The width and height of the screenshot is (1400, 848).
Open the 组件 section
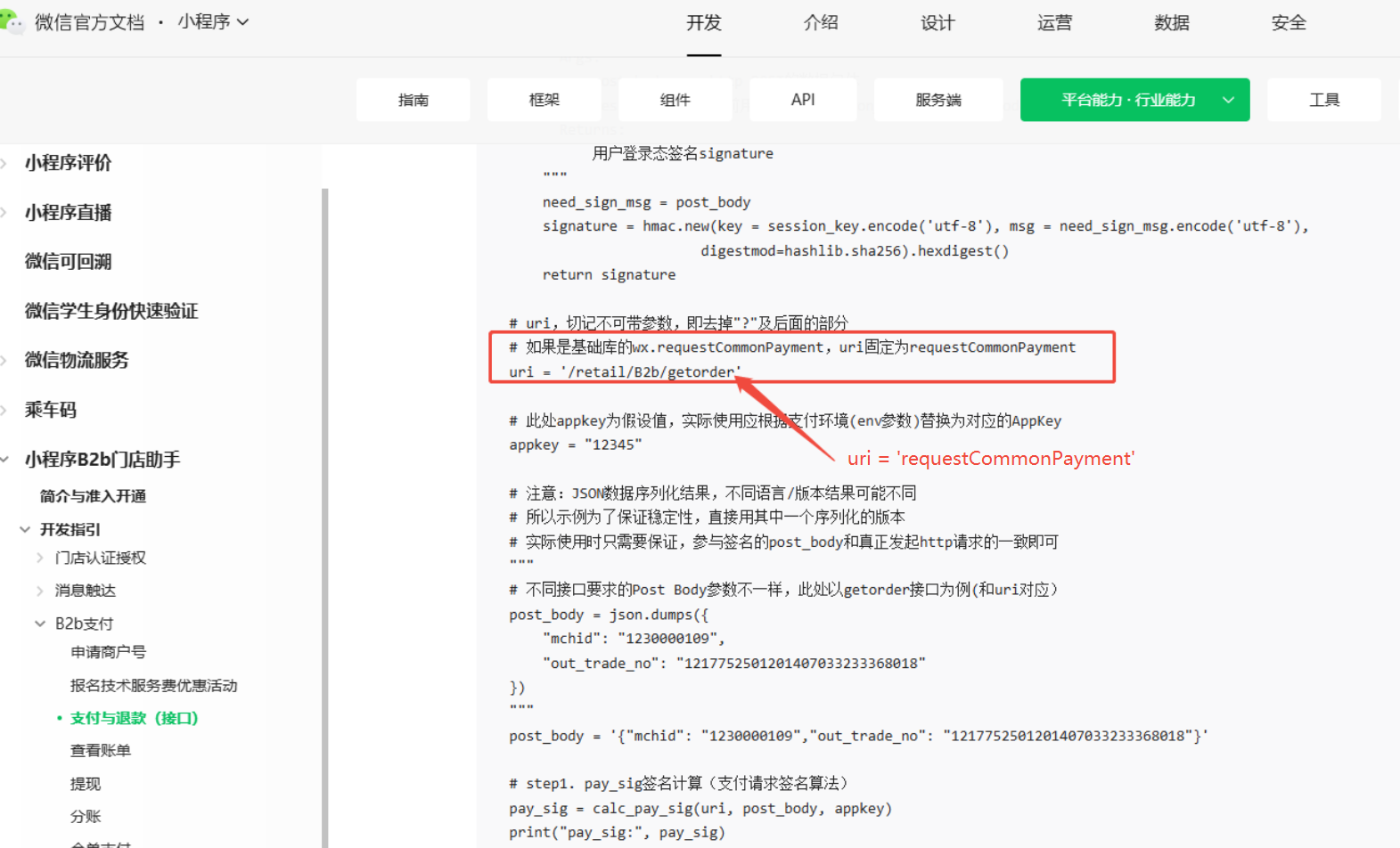675,100
